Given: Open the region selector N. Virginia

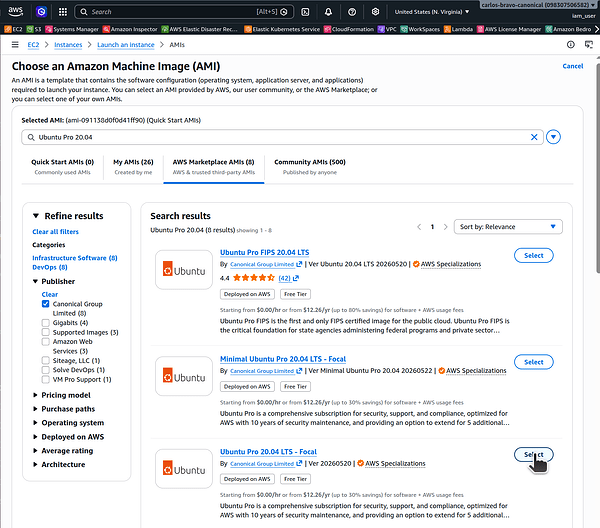Looking at the screenshot, I should click(x=432, y=12).
